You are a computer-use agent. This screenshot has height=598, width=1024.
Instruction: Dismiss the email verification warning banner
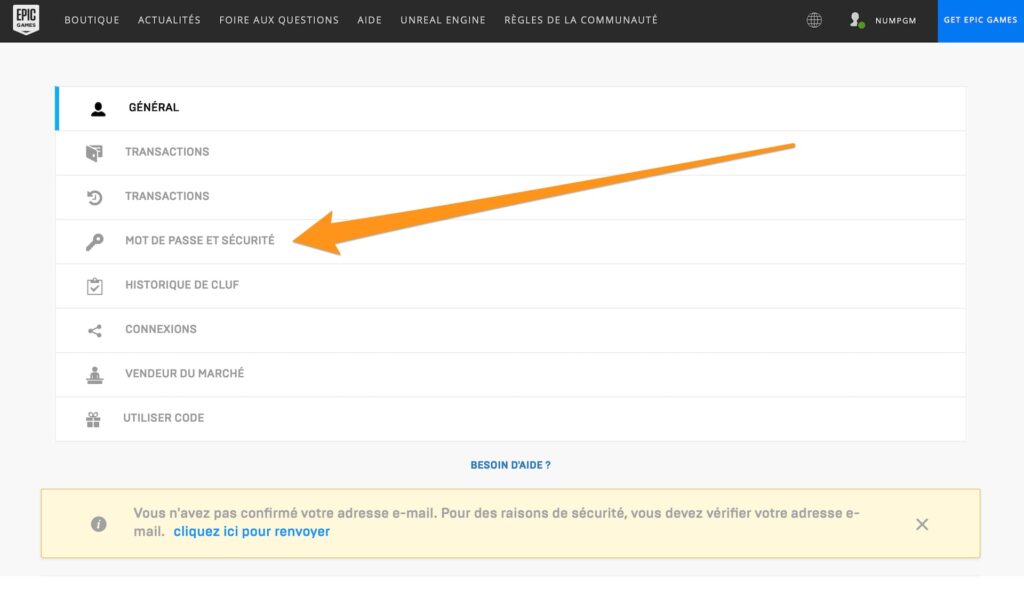tap(922, 524)
